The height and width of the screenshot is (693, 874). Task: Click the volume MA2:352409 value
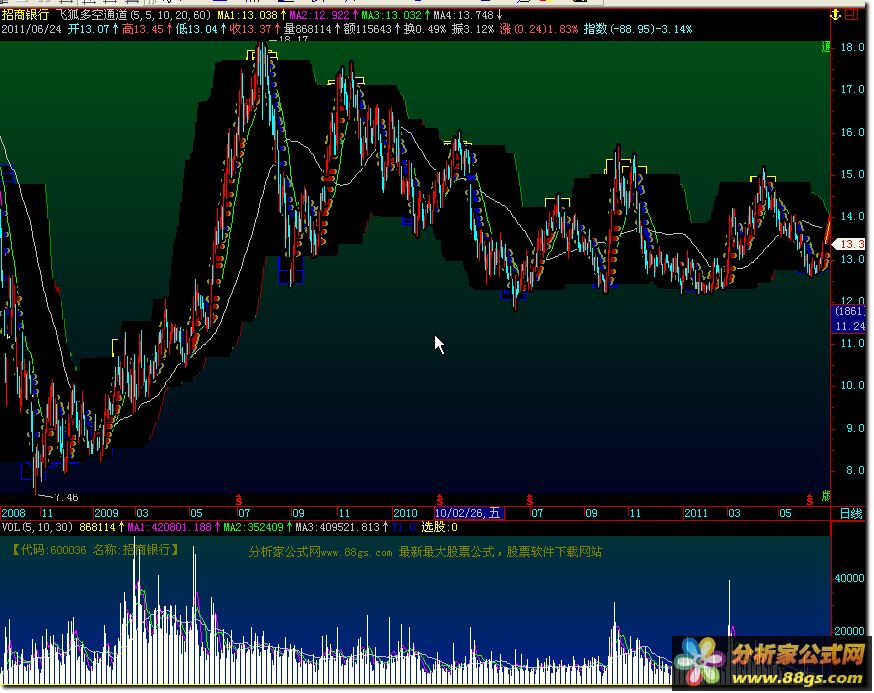click(x=254, y=527)
